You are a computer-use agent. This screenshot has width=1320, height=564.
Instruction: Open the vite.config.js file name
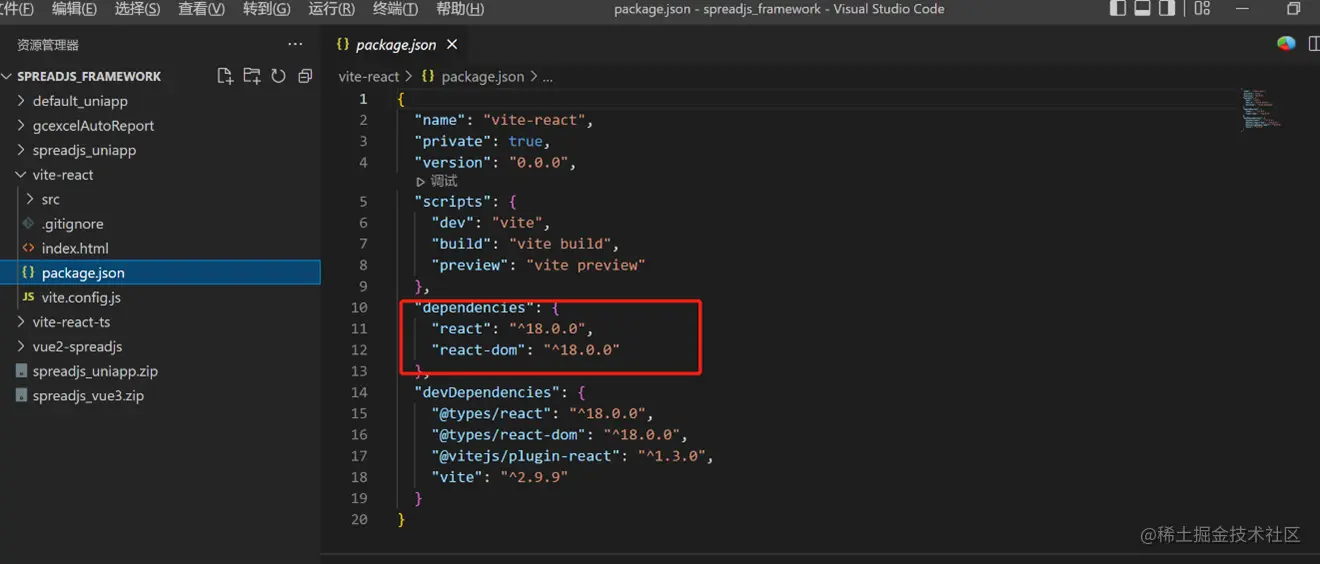point(82,297)
